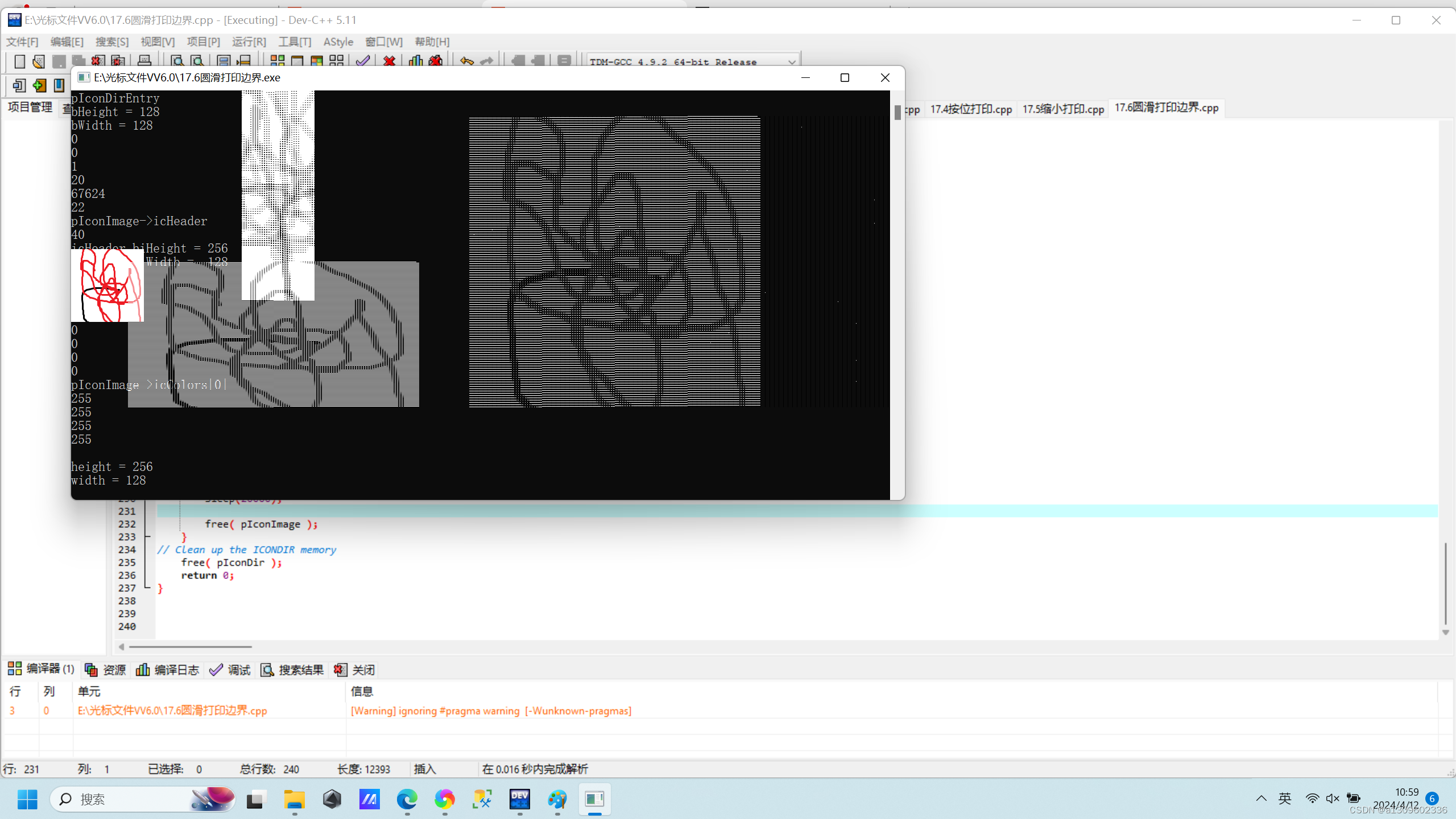Viewport: 1456px width, 819px height.
Task: Open the Windows Start menu
Action: tap(27, 799)
